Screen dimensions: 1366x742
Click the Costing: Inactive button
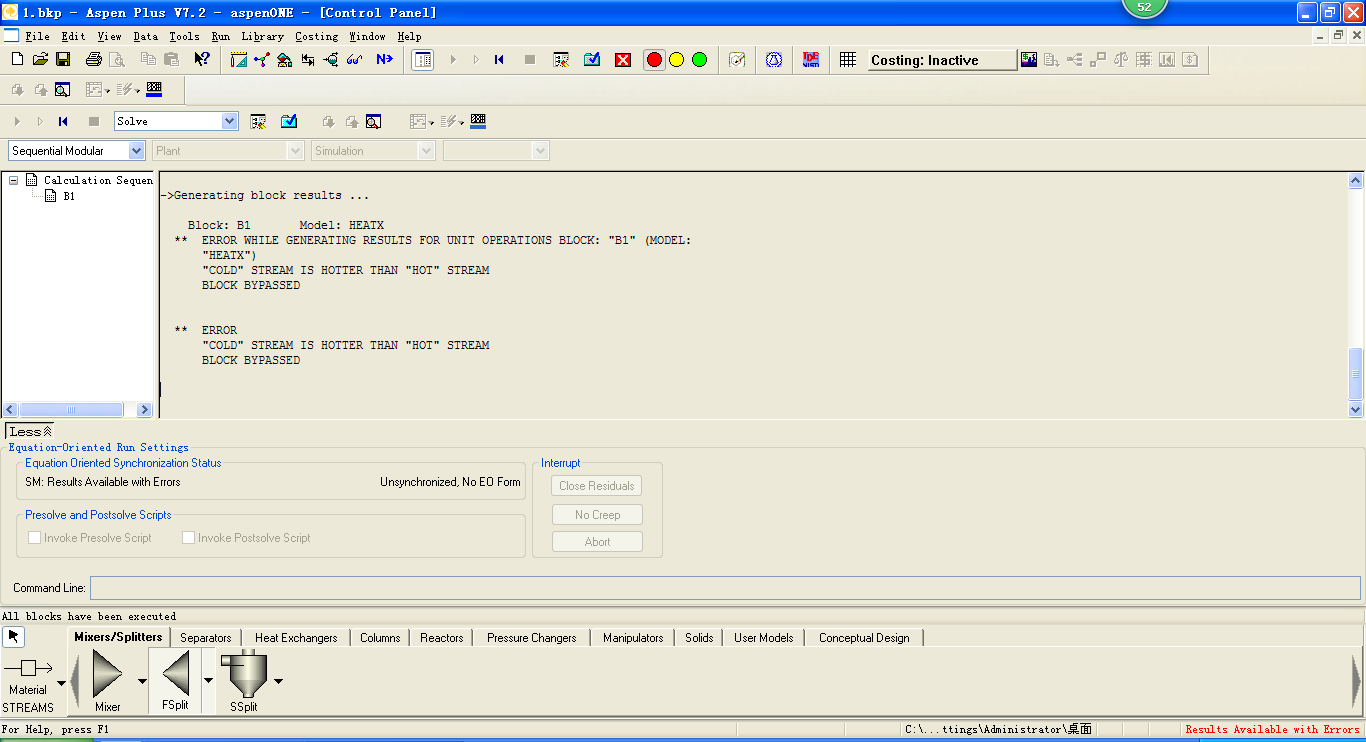point(942,60)
